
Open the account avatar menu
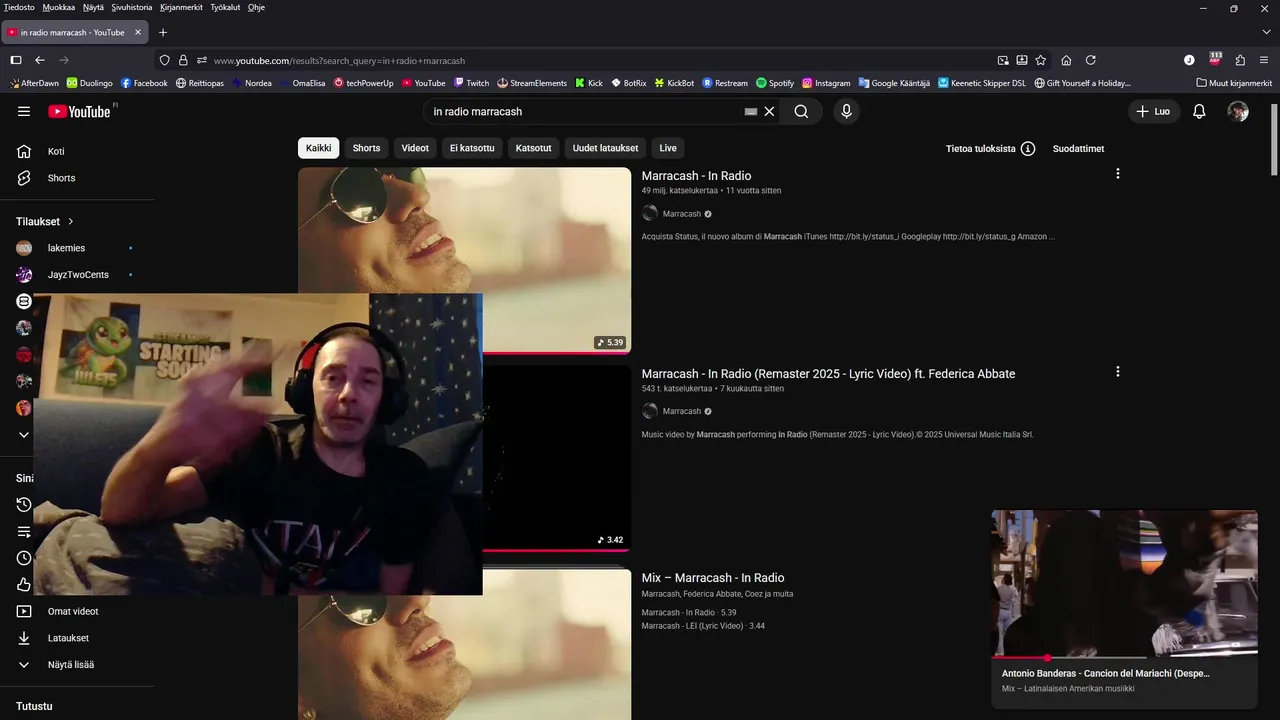point(1238,111)
